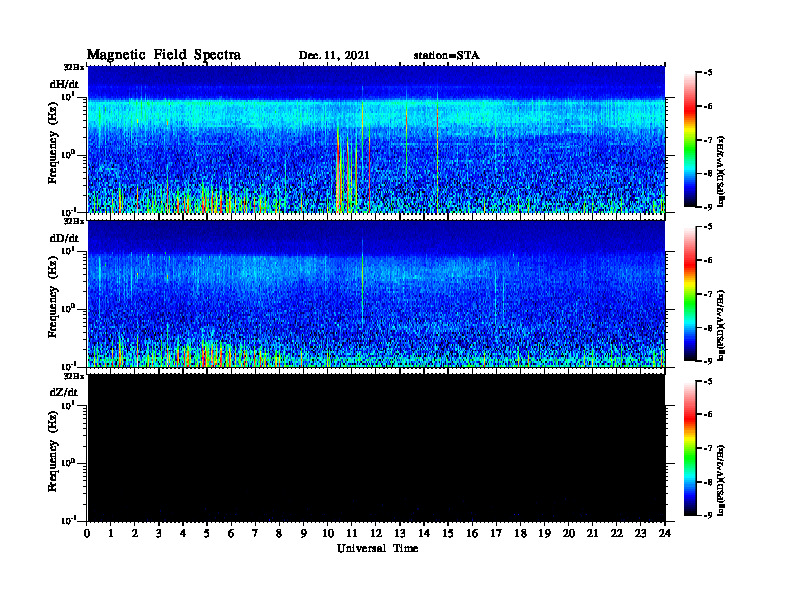Click the "-6" label on dZ/dt color bar
This screenshot has width=792, height=612.
tap(707, 415)
